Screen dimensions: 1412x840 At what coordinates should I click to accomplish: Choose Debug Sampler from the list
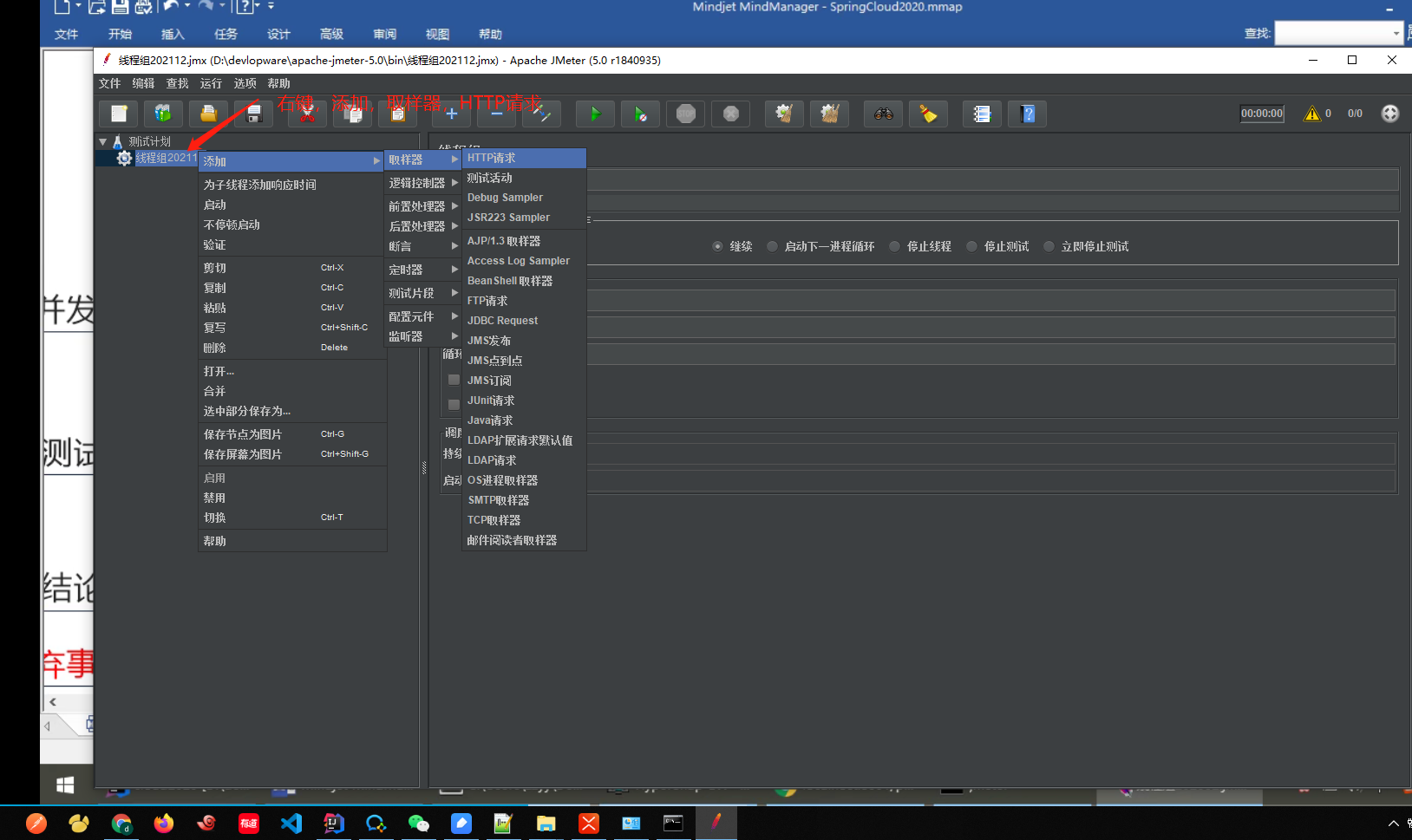[x=525, y=198]
